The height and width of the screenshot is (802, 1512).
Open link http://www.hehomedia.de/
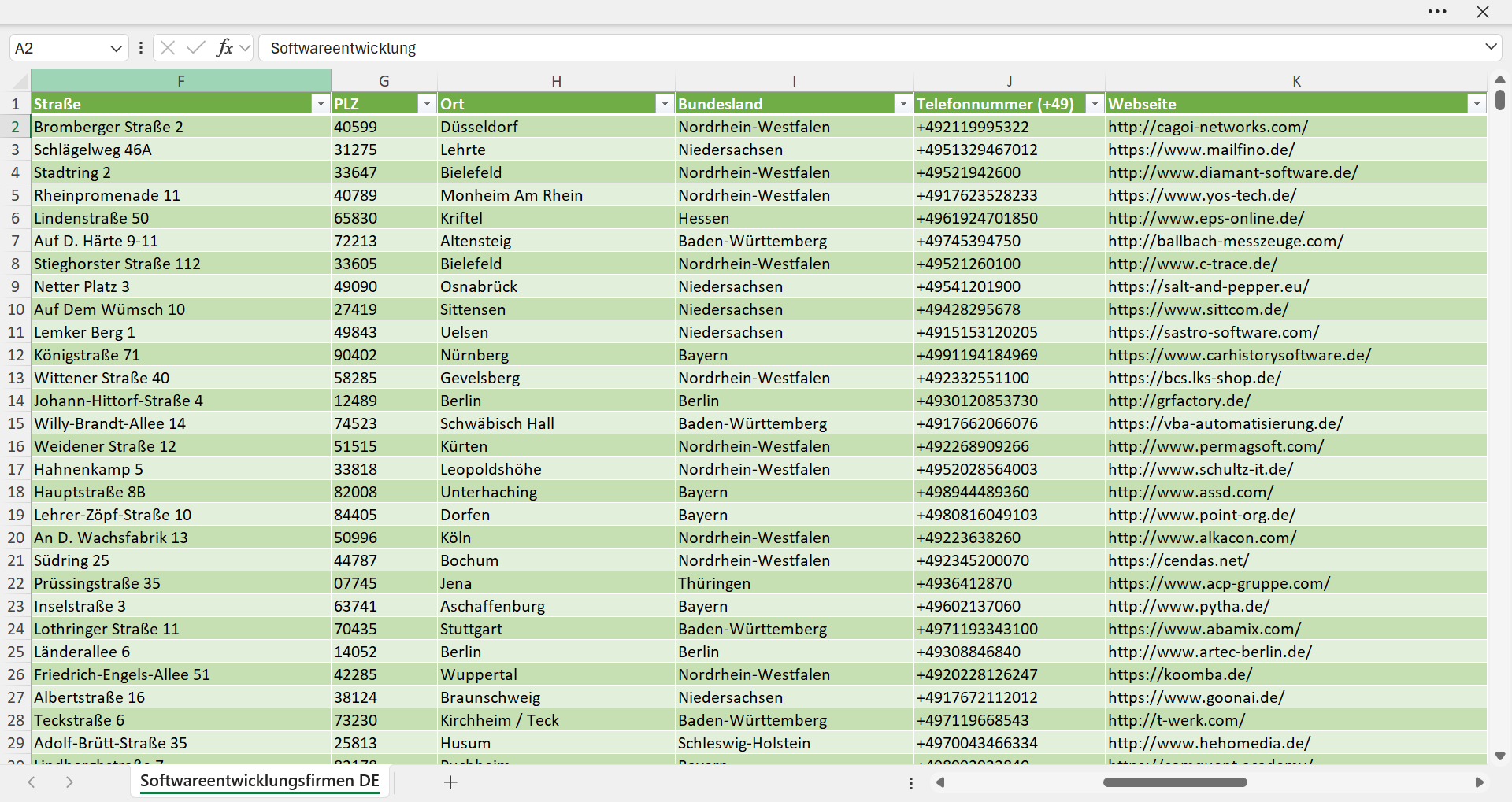[1210, 743]
